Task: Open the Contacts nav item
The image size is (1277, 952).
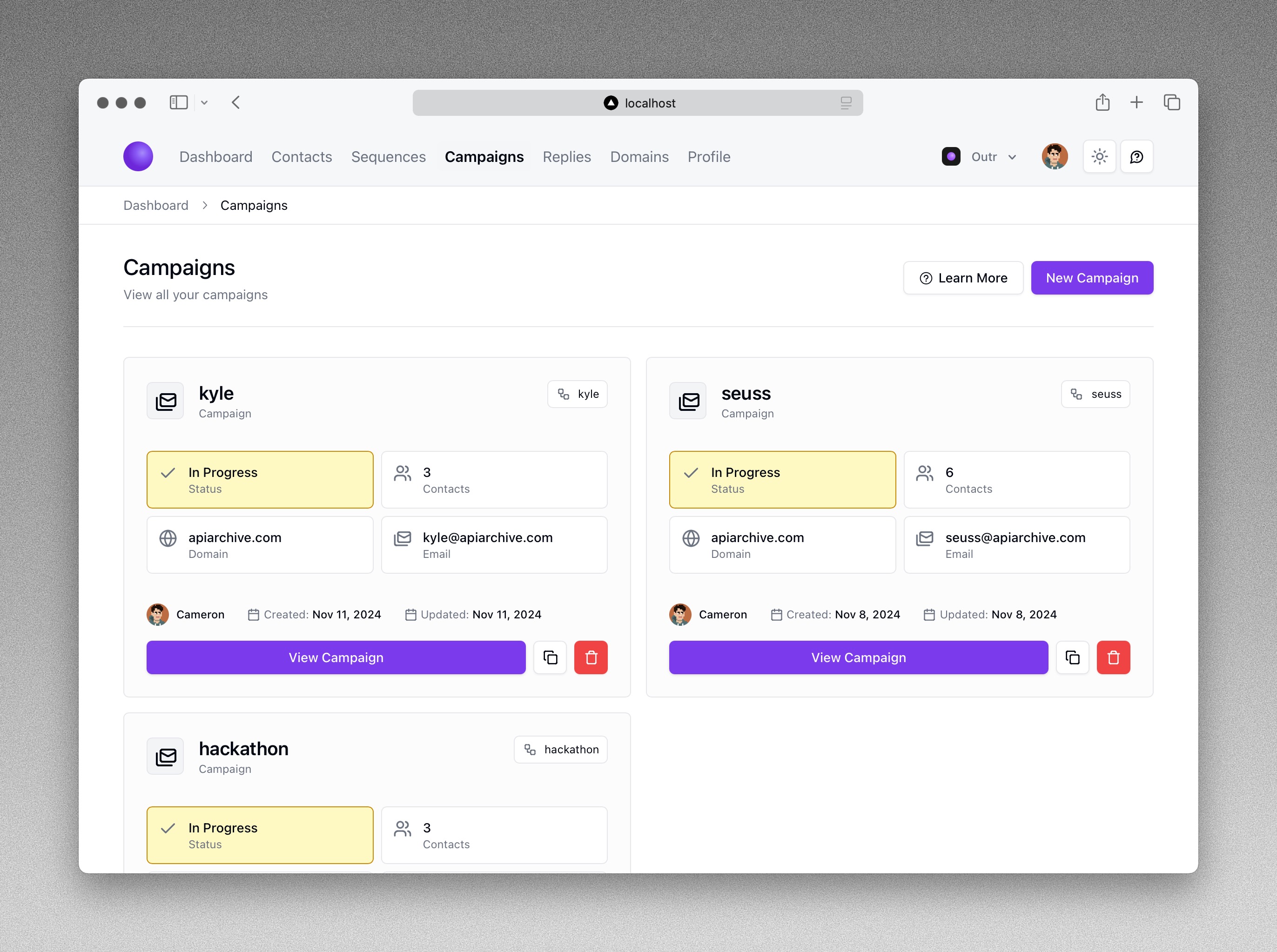Action: [x=302, y=157]
